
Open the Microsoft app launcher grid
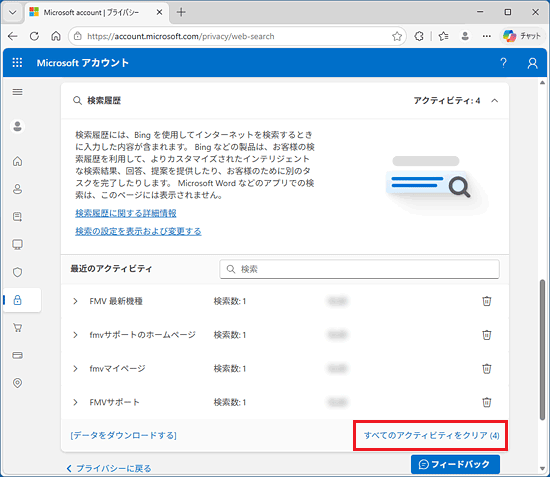(x=17, y=63)
